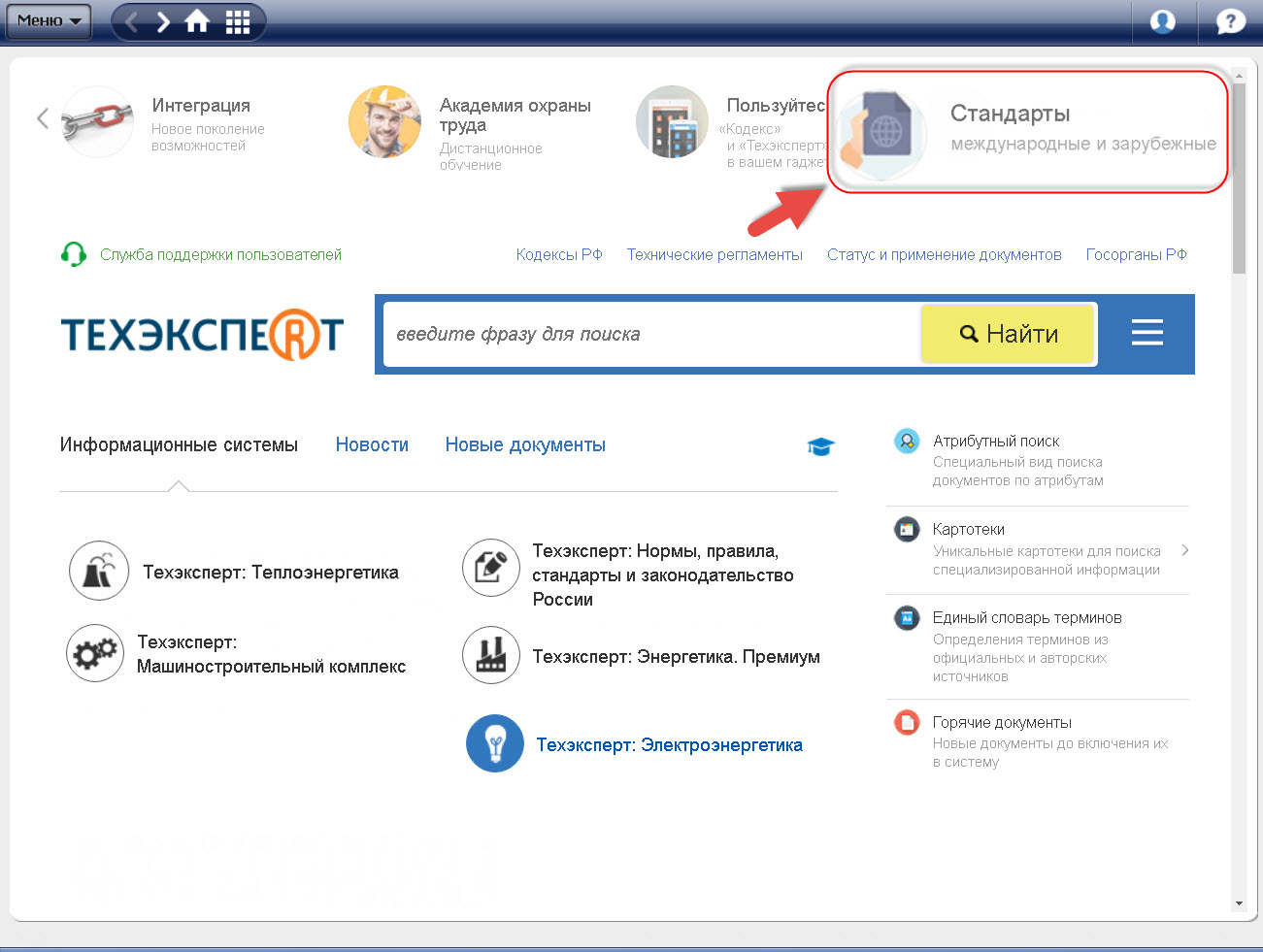Click the blue Электроэнергетика lightbulb icon
This screenshot has height=952, width=1263.
(x=495, y=743)
